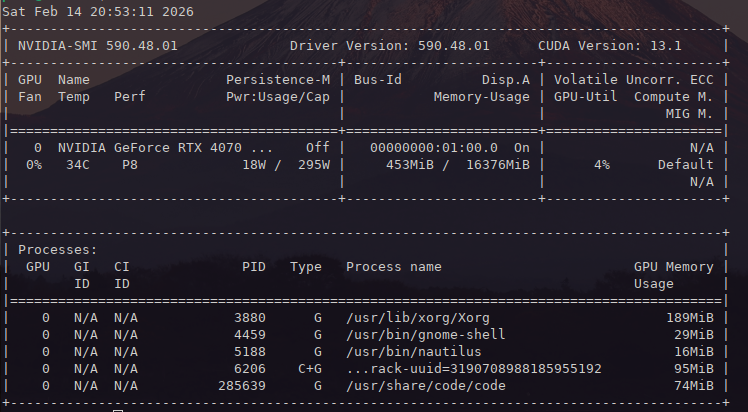Click the process type 'C+G'
Screen dimensions: 748x412
(x=310, y=369)
